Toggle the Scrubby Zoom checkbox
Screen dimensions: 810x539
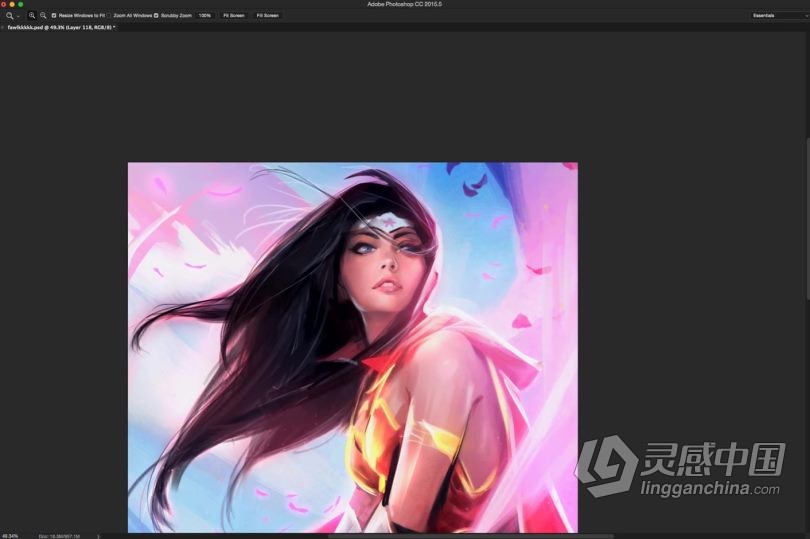pos(156,16)
